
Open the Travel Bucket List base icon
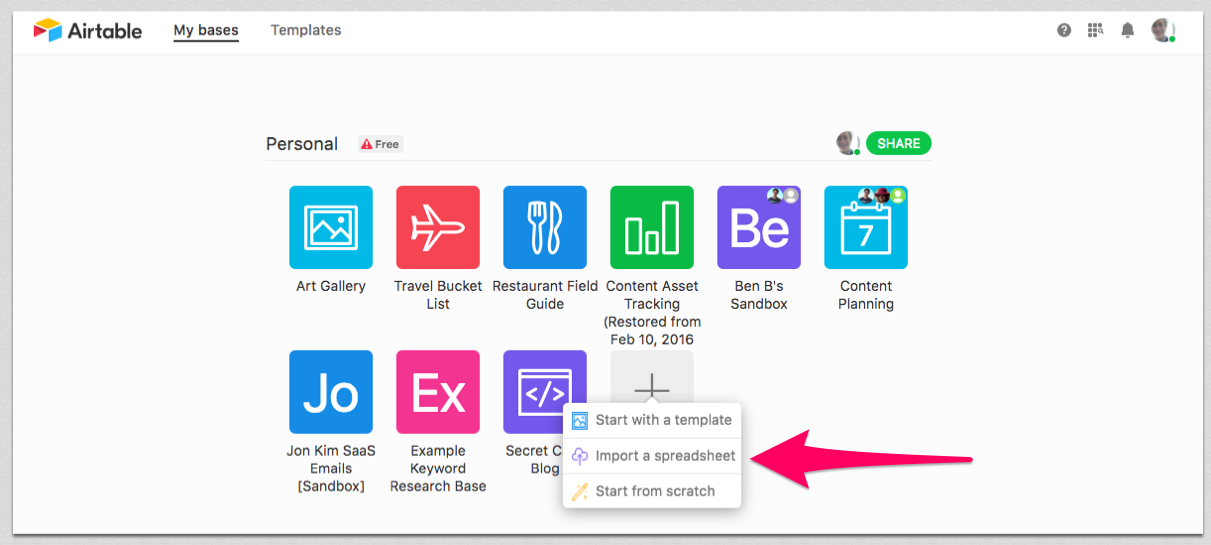click(438, 227)
